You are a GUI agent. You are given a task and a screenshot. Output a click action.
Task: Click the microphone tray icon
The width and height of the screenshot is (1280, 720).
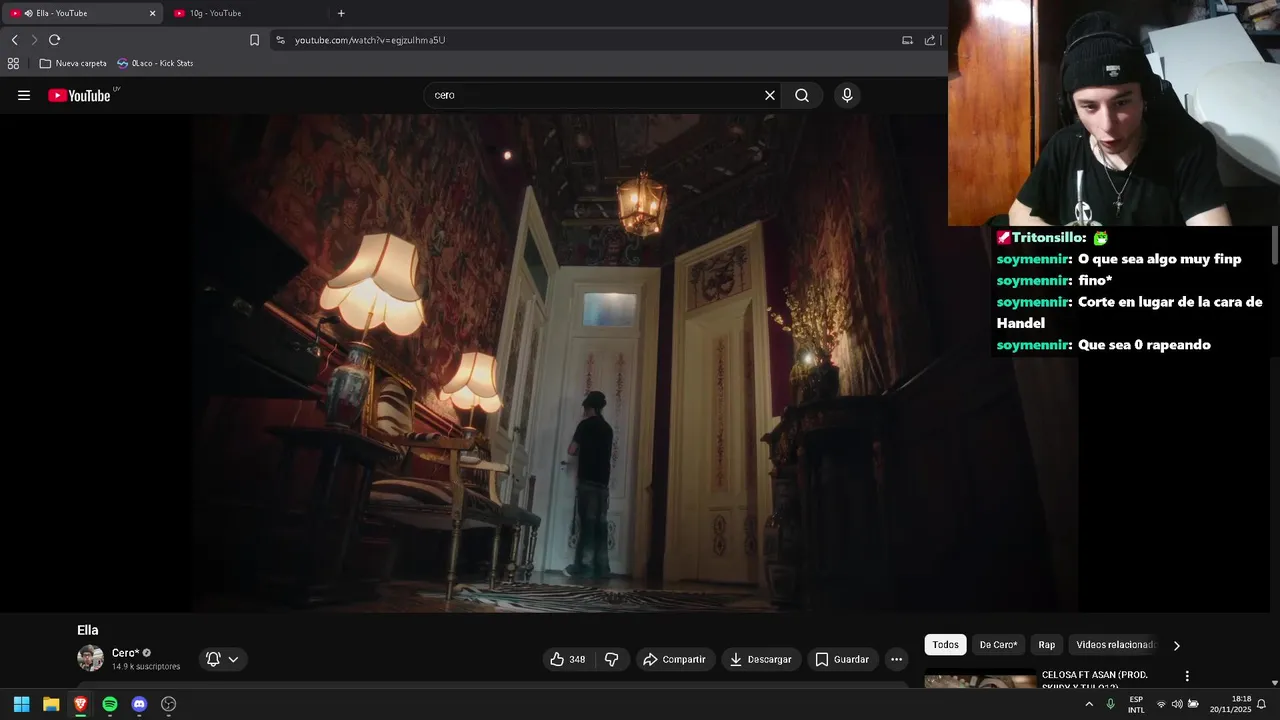[x=1110, y=704]
